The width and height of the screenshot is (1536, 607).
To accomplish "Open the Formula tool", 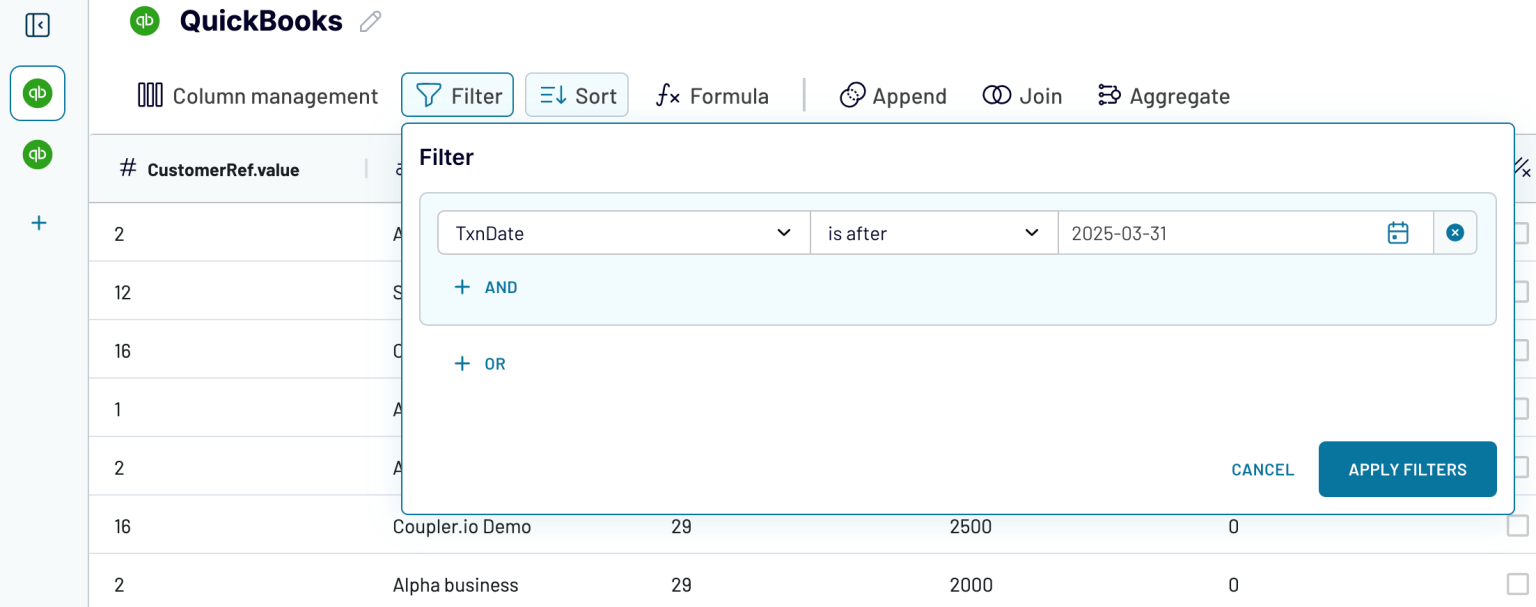I will 712,95.
